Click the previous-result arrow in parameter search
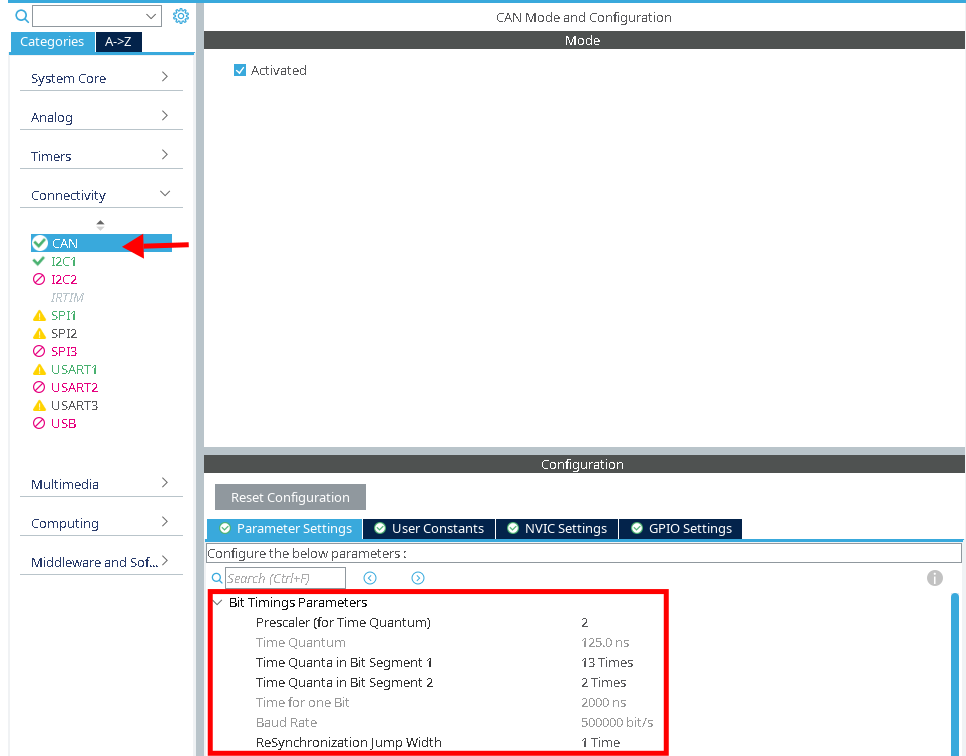This screenshot has width=966, height=756. pos(370,578)
